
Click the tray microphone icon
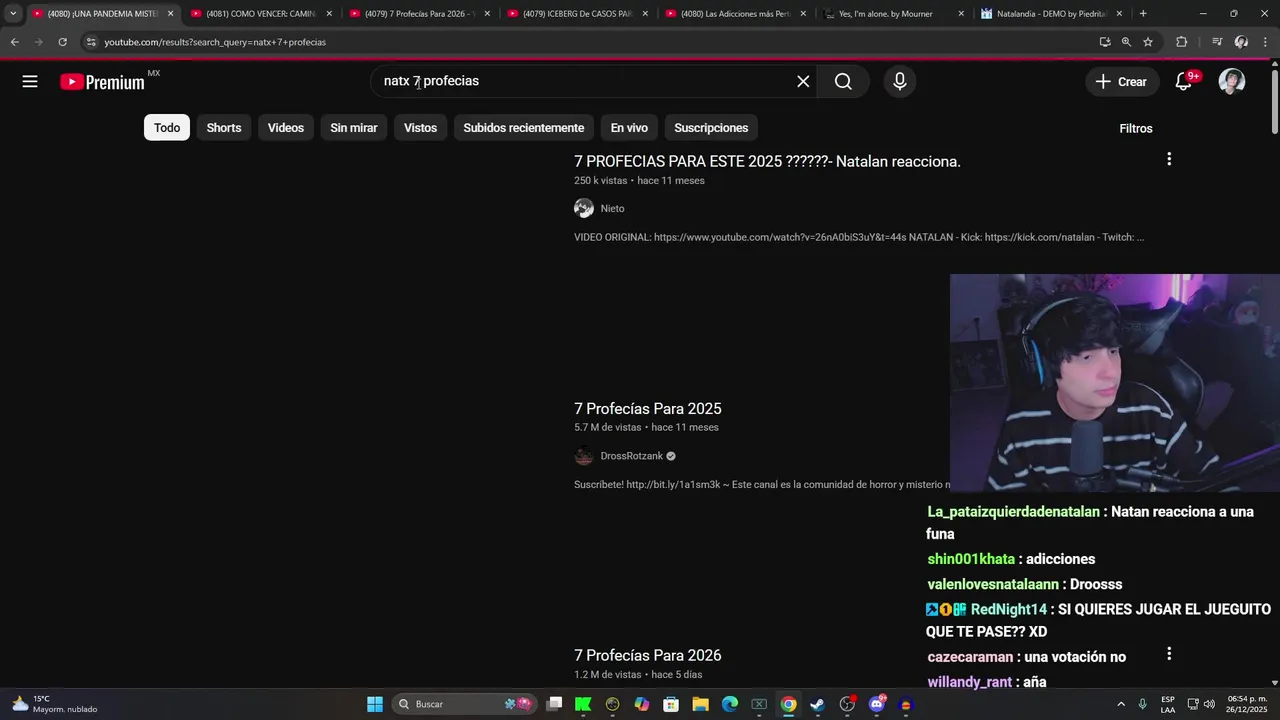[1143, 704]
